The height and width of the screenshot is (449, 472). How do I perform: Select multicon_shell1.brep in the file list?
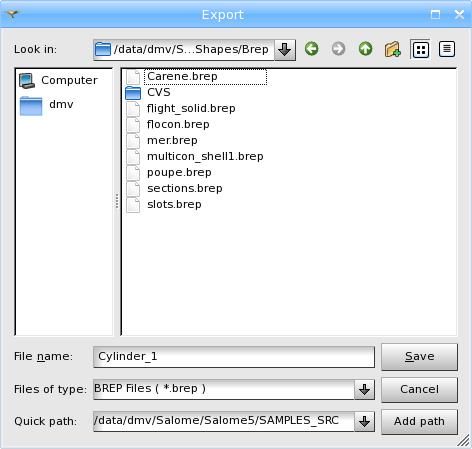[x=195, y=156]
